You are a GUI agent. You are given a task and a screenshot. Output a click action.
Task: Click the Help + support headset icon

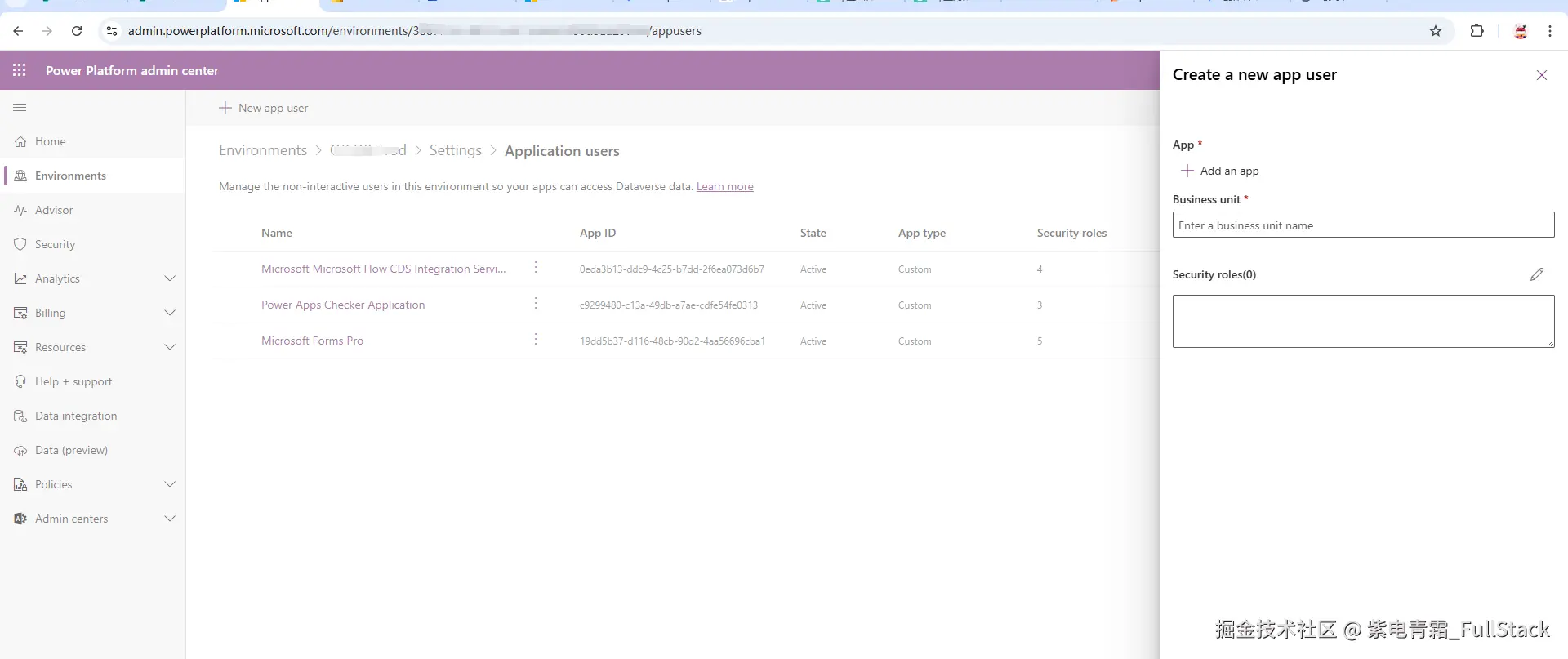pyautogui.click(x=20, y=381)
